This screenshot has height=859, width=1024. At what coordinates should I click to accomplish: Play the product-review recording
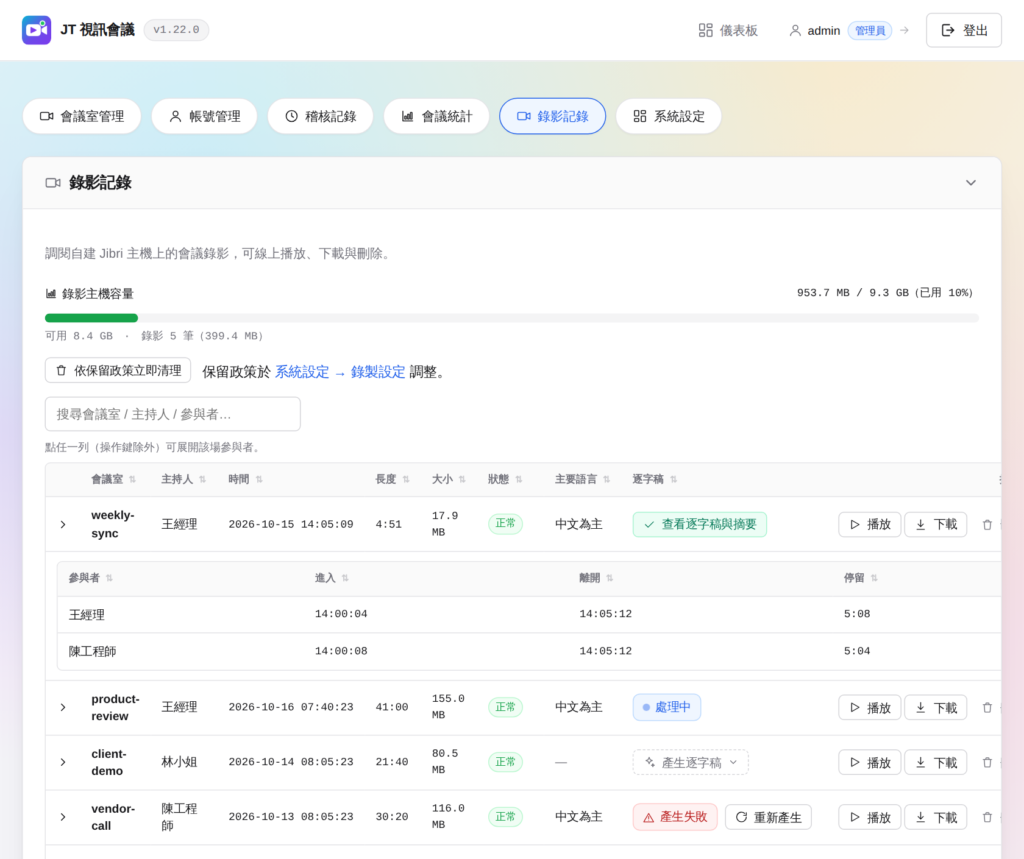click(870, 707)
